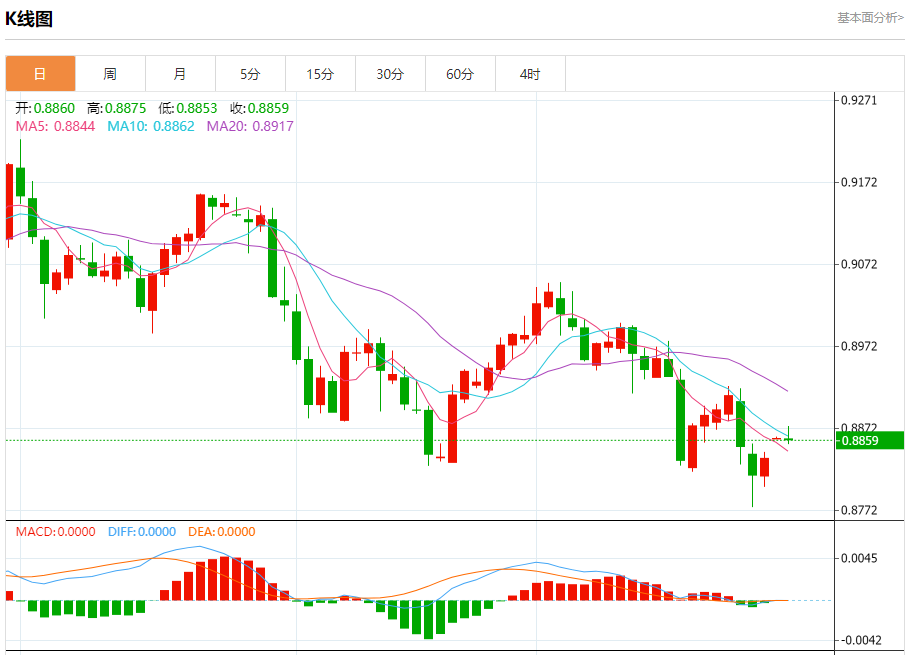This screenshot has height=655, width=908.
Task: Click the K线图 title heading
Action: tap(29, 19)
